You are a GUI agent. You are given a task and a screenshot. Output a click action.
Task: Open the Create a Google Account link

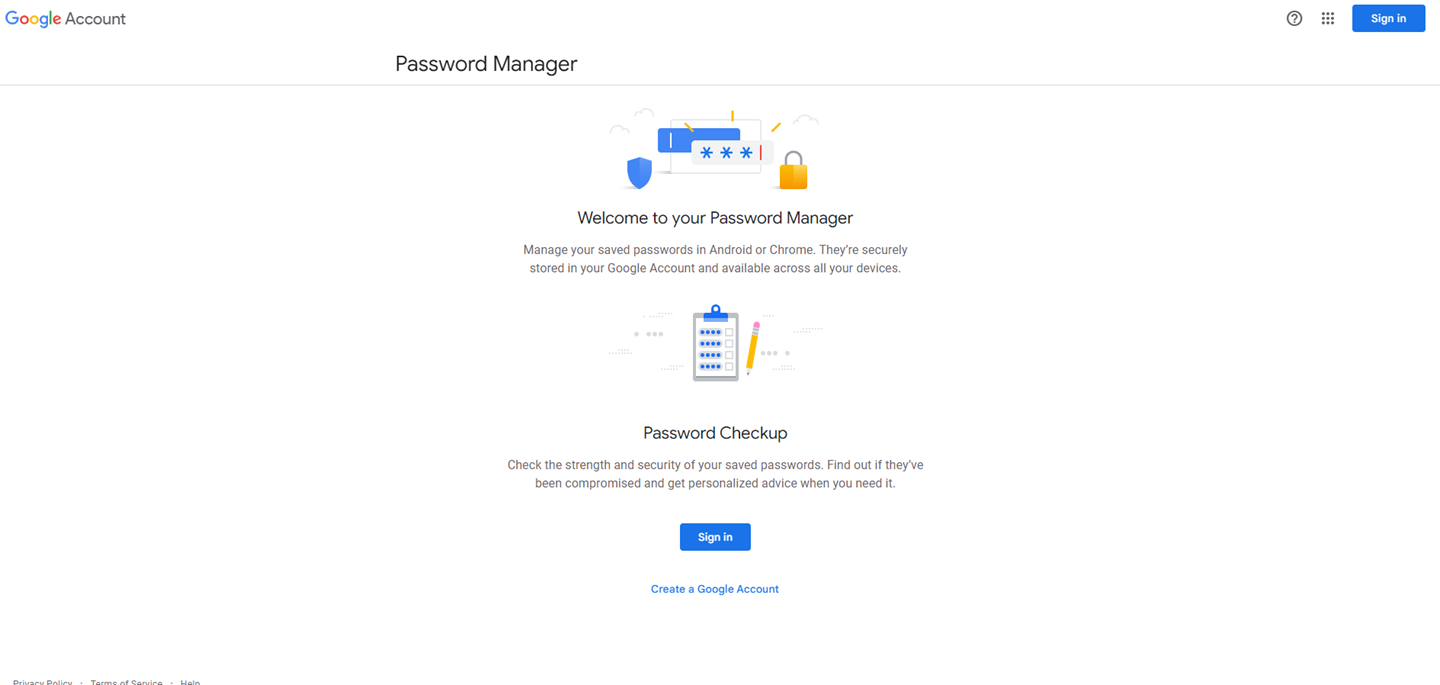[714, 588]
